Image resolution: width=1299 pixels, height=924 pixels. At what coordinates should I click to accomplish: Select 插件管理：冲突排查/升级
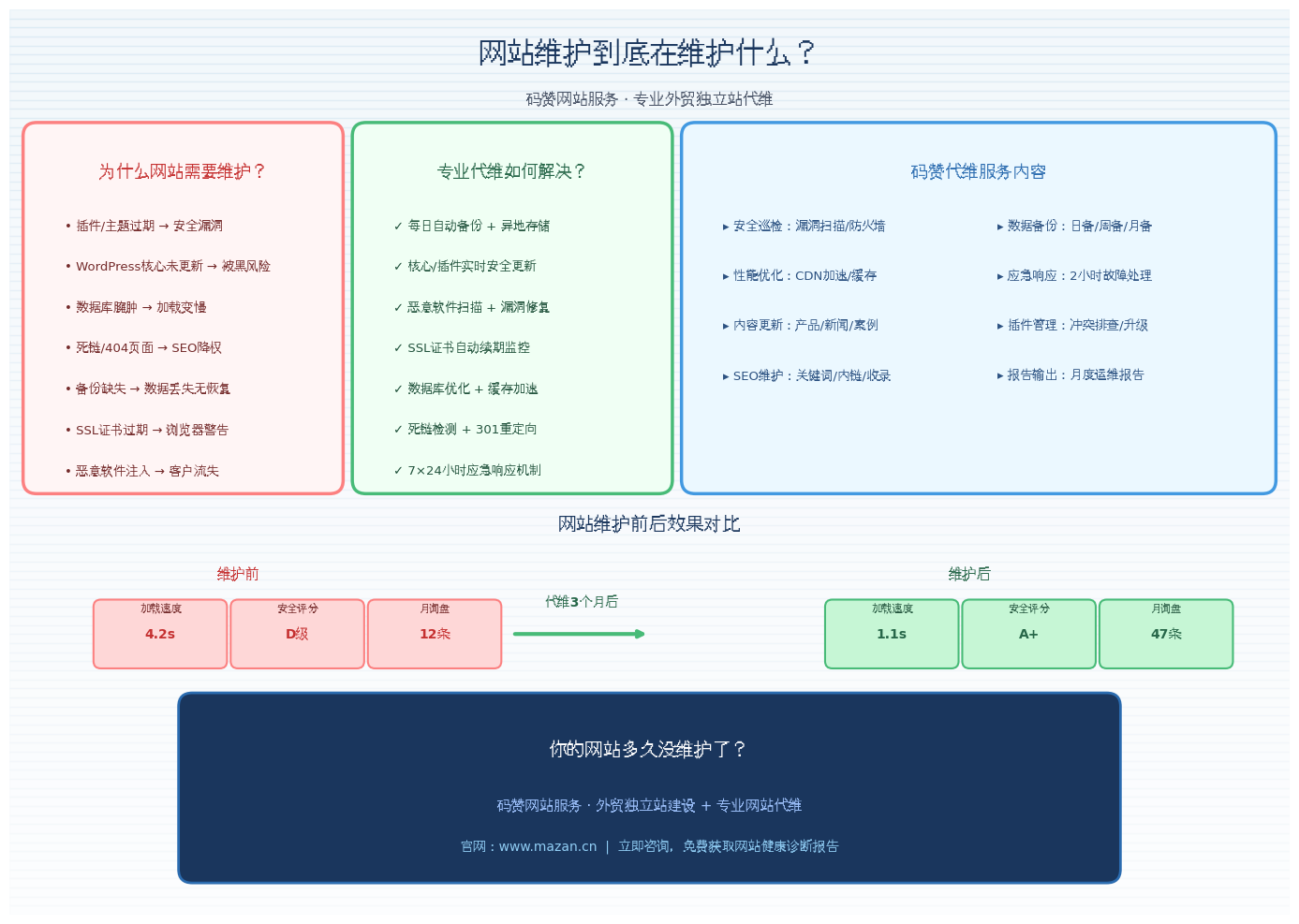(x=1072, y=326)
